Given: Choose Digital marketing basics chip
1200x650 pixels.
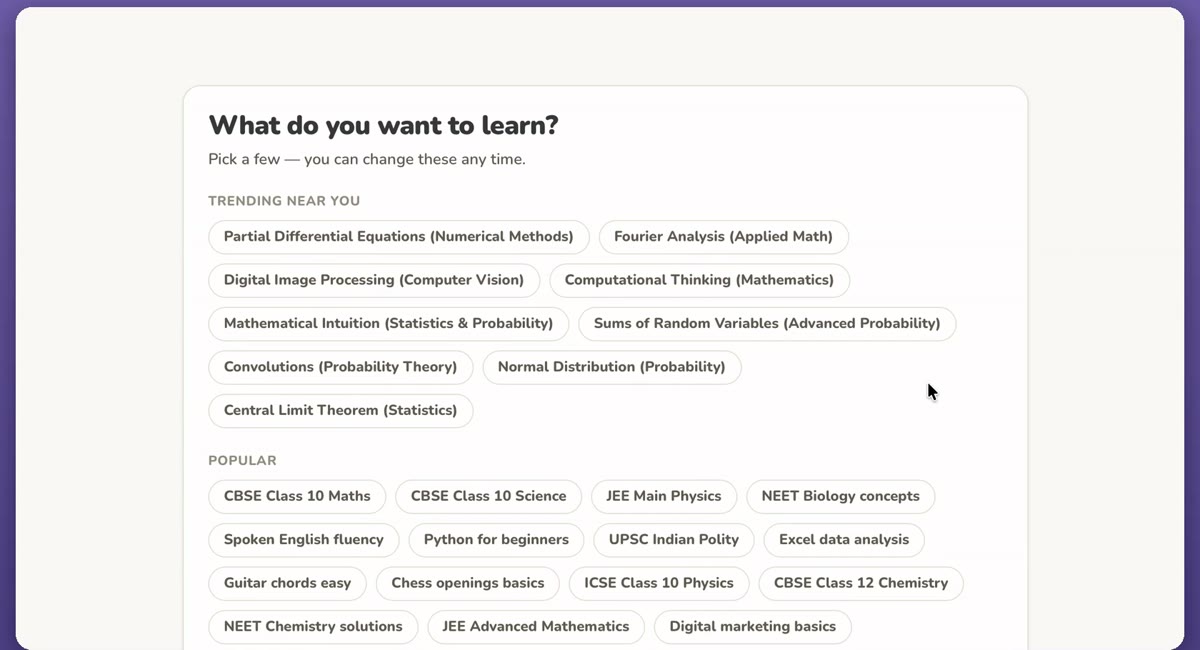Looking at the screenshot, I should [x=753, y=627].
